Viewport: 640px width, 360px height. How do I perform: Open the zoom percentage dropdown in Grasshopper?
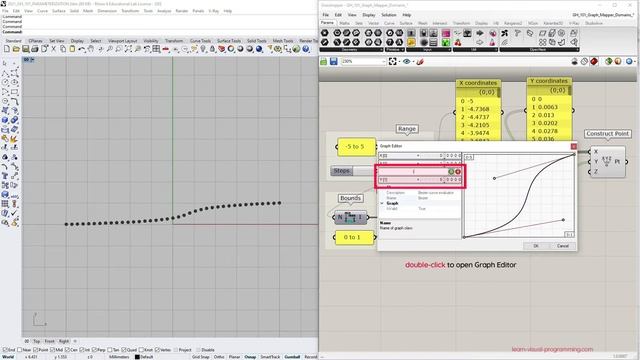pos(383,61)
